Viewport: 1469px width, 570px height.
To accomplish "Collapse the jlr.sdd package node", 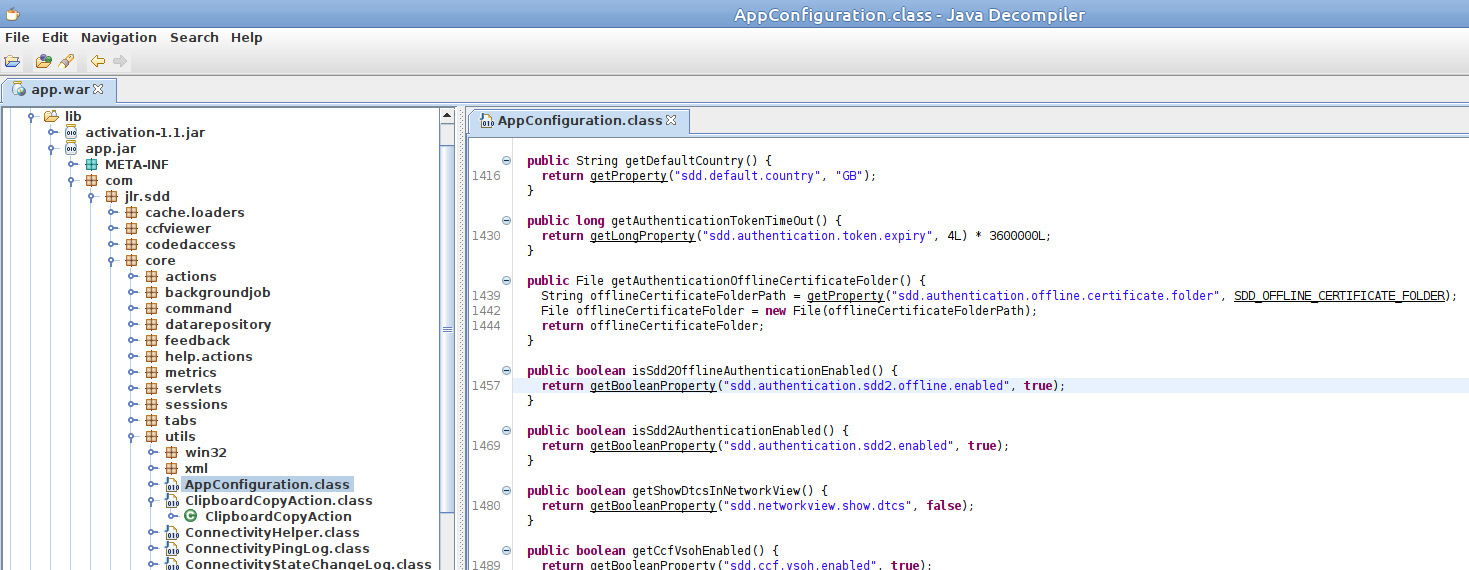I will click(x=91, y=196).
